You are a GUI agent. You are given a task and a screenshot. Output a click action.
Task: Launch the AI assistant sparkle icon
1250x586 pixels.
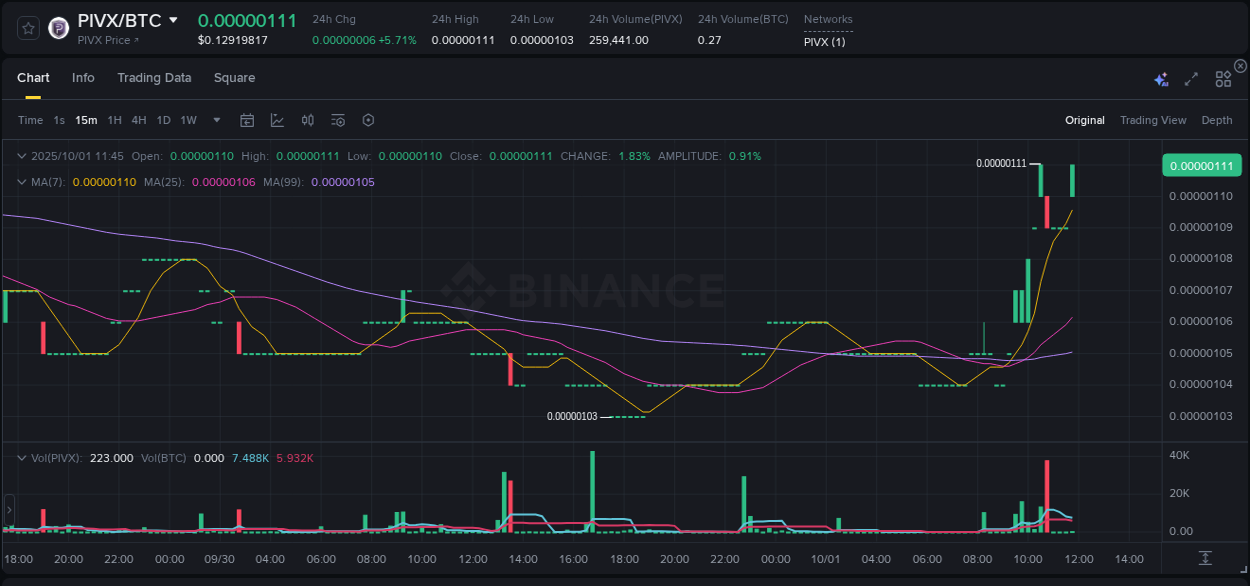(x=1161, y=78)
